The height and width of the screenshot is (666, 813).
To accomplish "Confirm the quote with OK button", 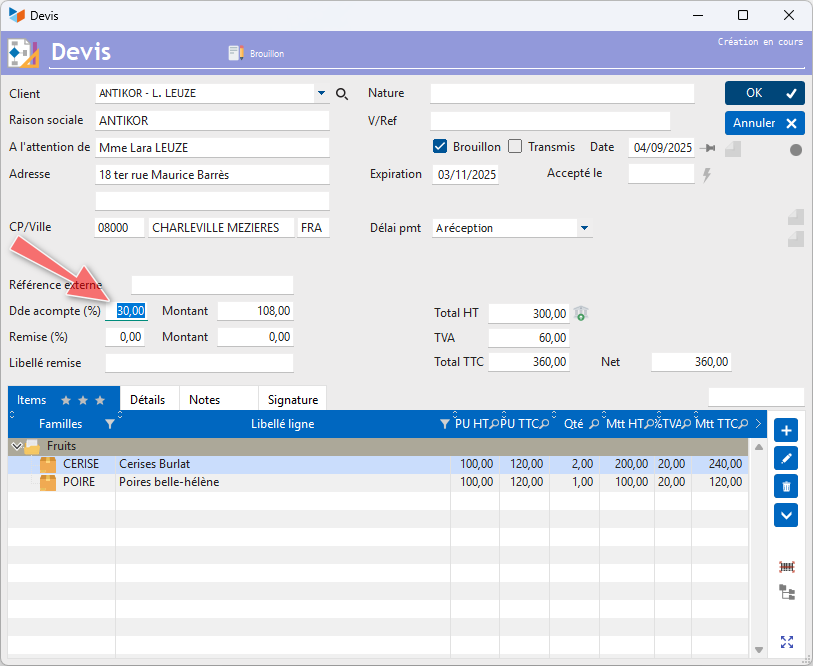I will (765, 93).
